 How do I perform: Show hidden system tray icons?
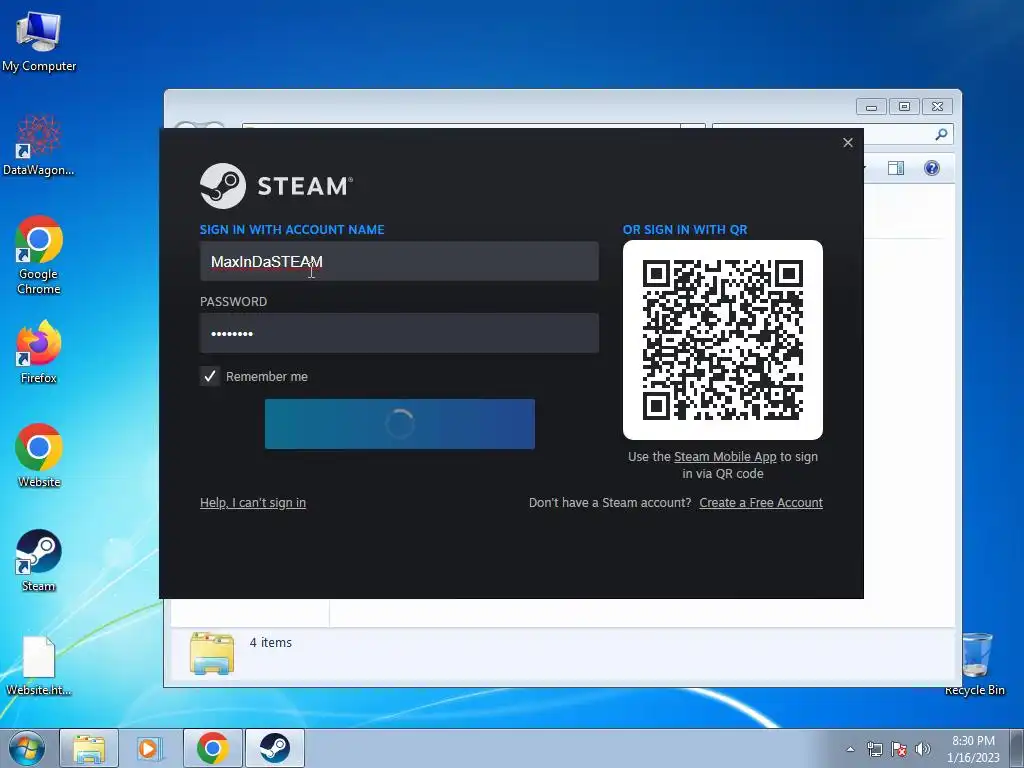(x=850, y=749)
